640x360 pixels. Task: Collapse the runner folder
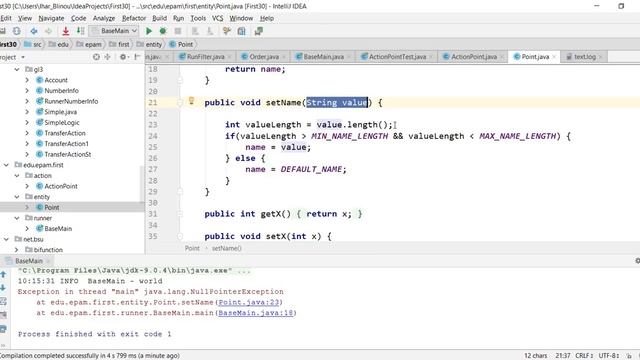pyautogui.click(x=17, y=218)
